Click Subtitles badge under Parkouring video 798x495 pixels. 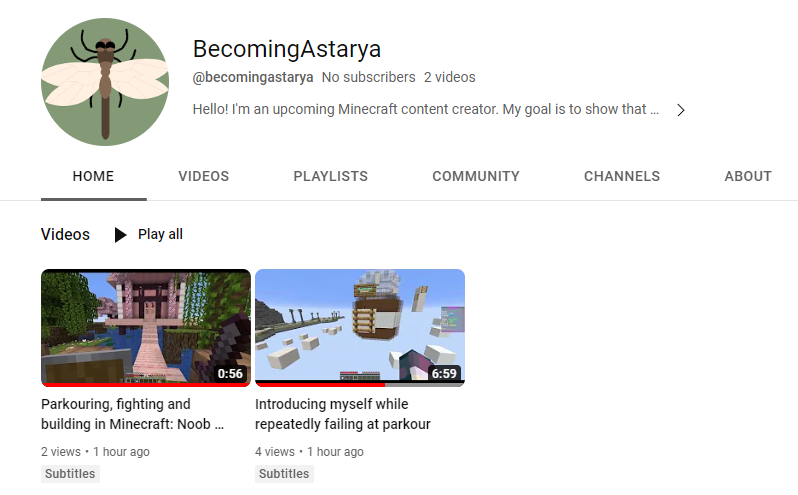click(70, 474)
